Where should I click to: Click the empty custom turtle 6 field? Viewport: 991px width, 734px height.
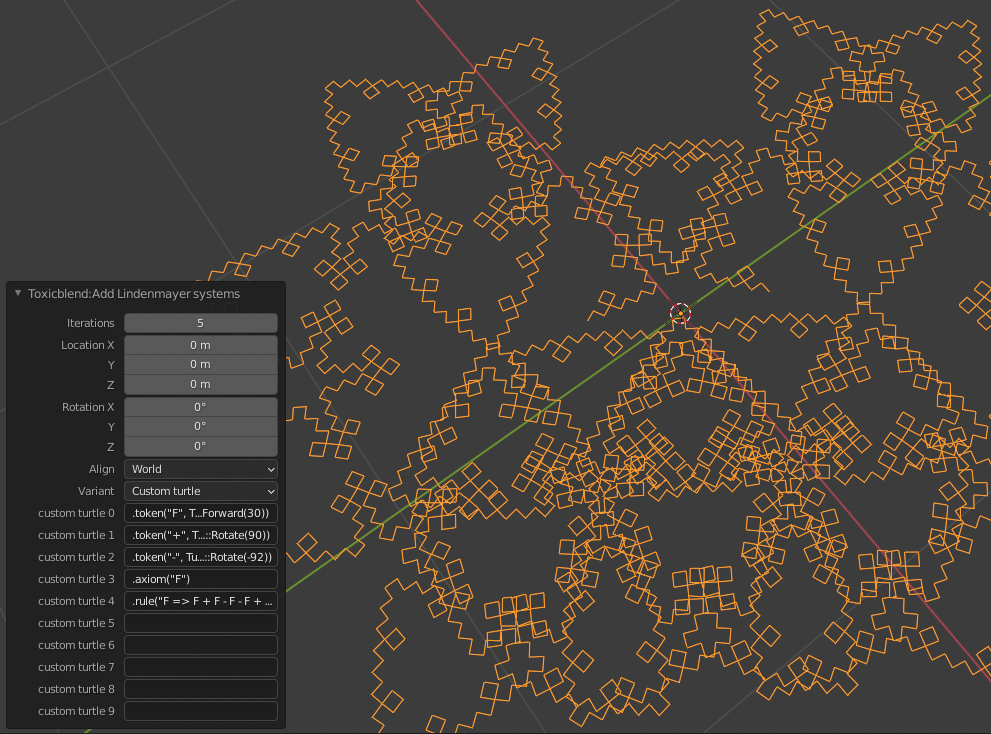pos(200,645)
